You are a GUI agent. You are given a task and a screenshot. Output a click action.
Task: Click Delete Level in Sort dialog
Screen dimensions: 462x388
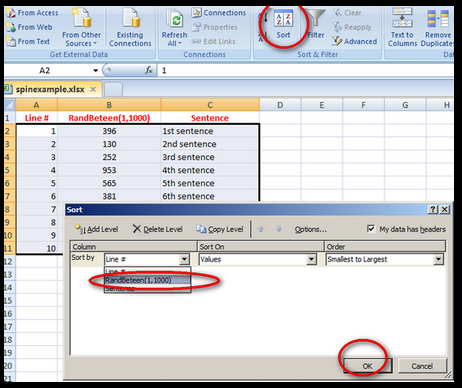(158, 229)
